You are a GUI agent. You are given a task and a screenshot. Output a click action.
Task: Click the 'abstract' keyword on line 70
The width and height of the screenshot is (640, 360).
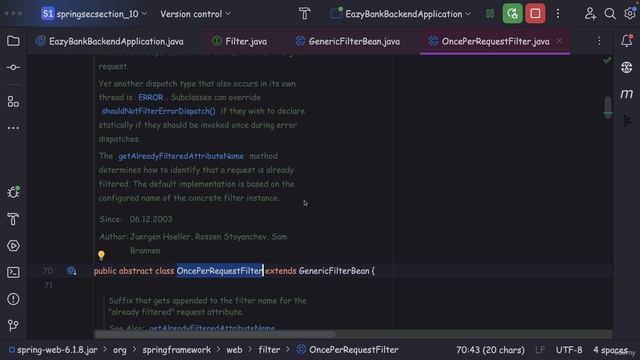(x=136, y=271)
